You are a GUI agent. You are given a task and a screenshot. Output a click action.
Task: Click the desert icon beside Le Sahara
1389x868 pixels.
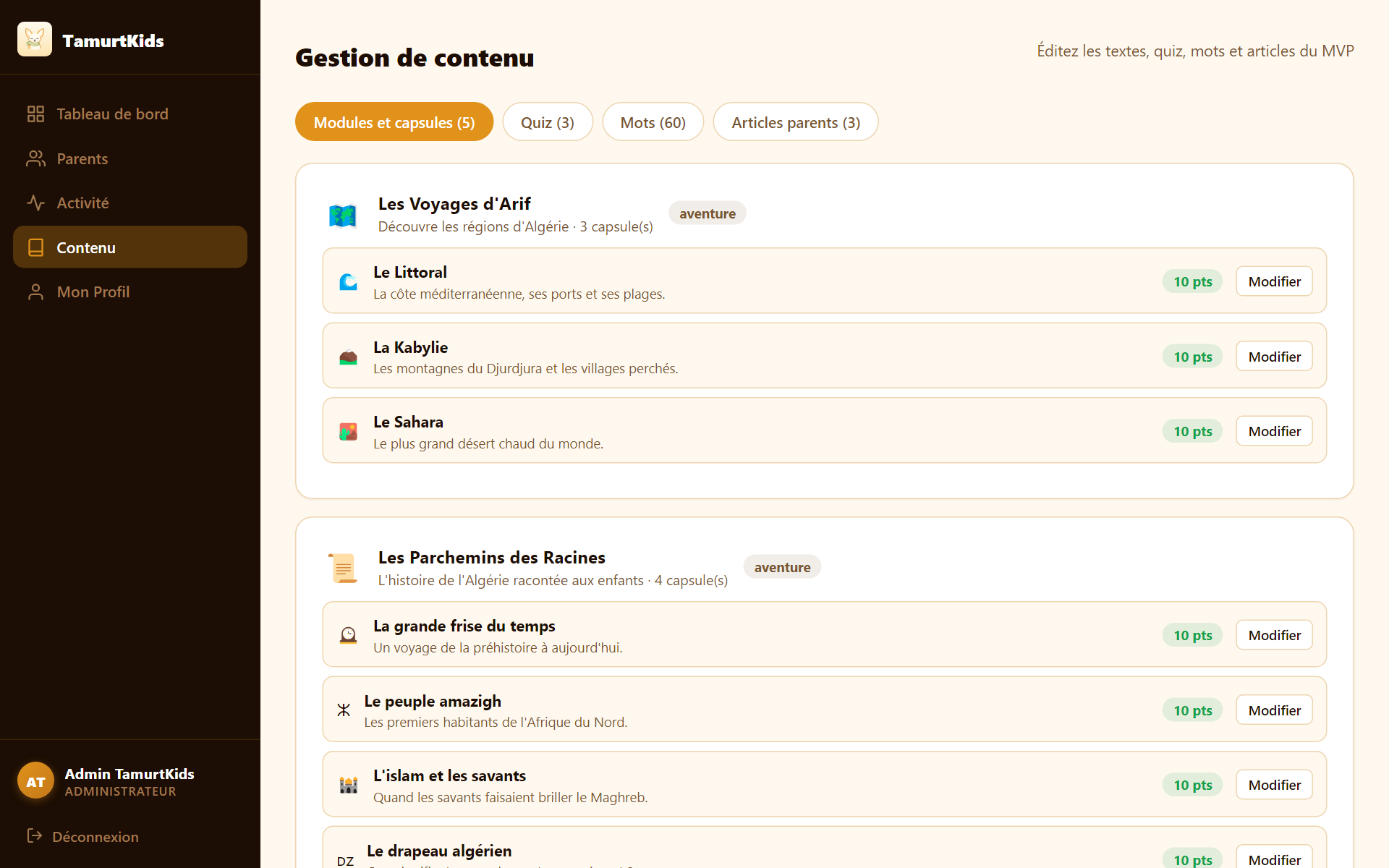point(348,432)
